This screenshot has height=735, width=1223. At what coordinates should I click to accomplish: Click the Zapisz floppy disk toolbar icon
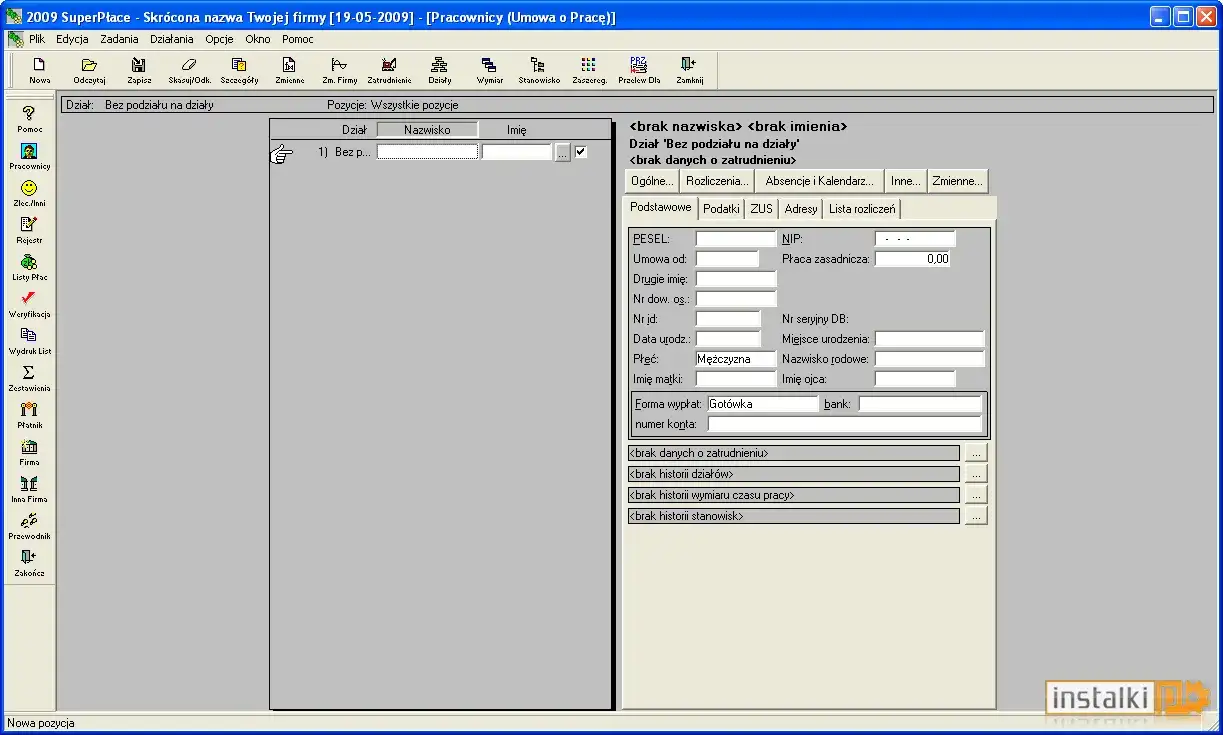(x=139, y=69)
